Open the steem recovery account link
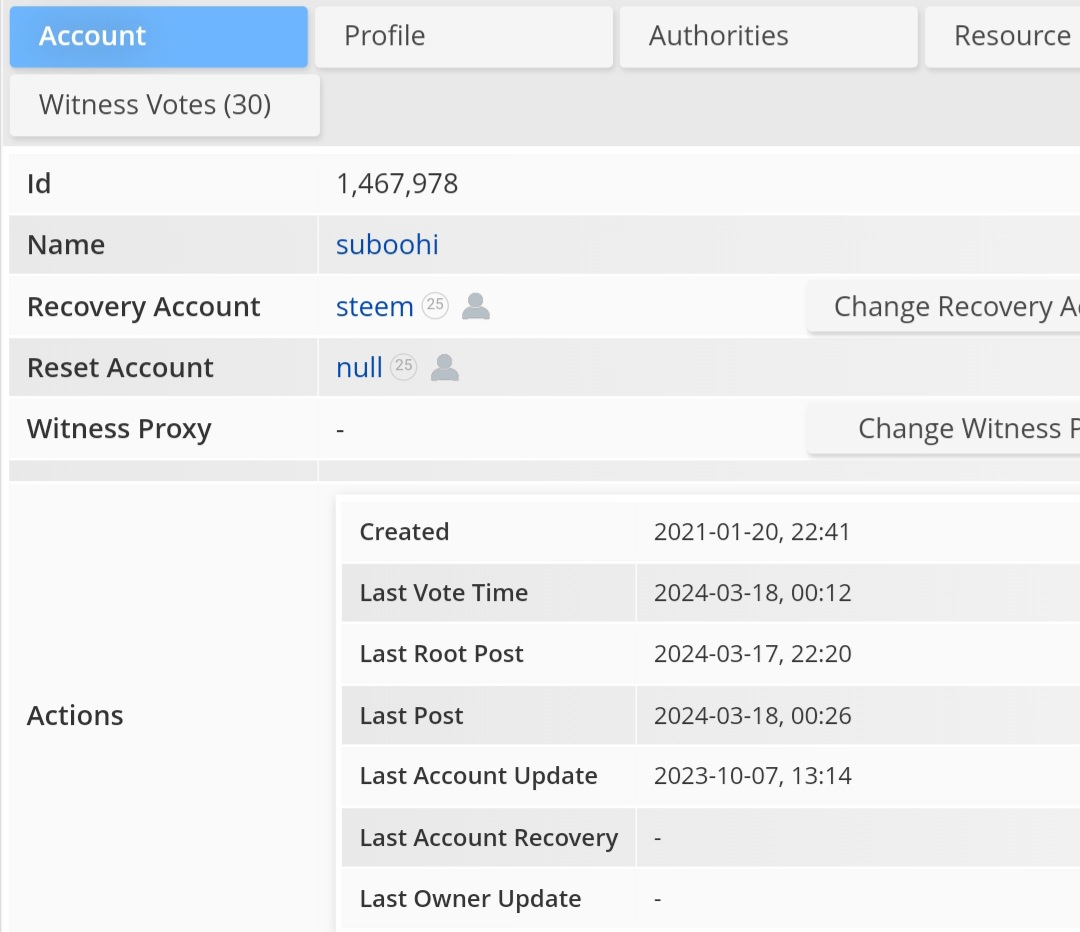Image resolution: width=1080 pixels, height=932 pixels. coord(375,307)
